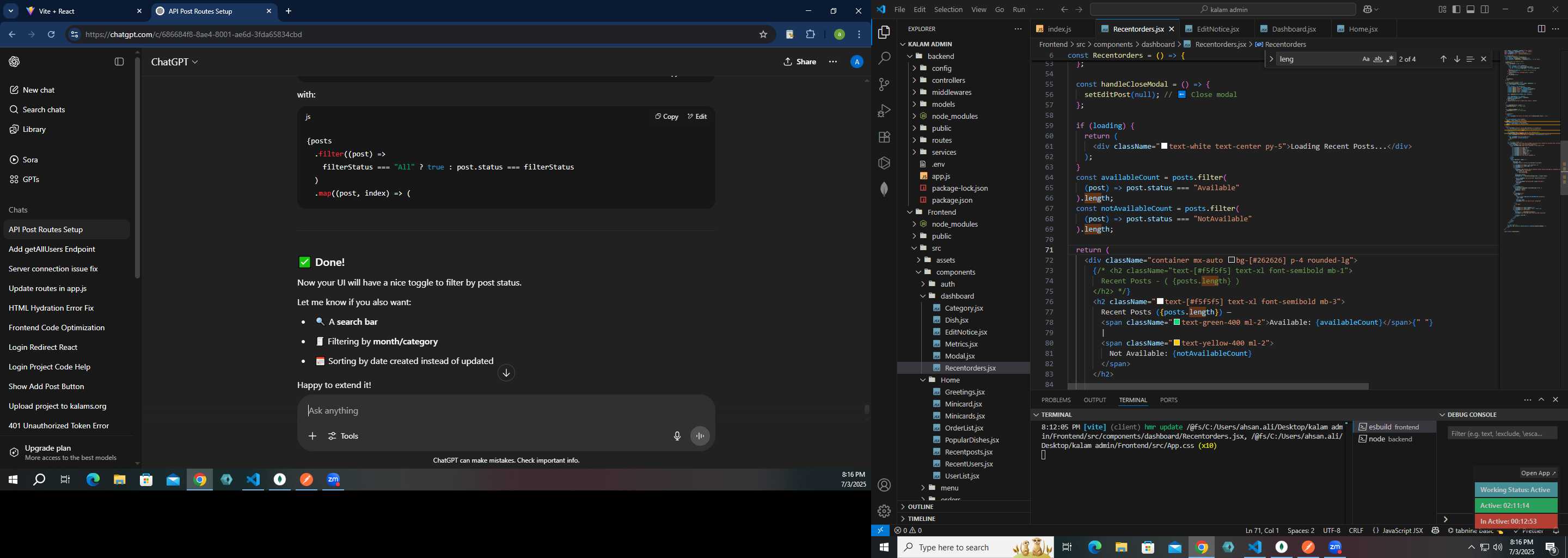
Task: Start voice mode waveform button
Action: (x=700, y=436)
